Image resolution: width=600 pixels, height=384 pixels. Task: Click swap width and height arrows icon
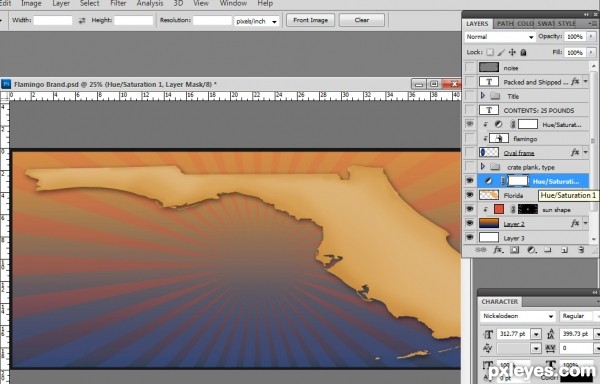pyautogui.click(x=82, y=21)
